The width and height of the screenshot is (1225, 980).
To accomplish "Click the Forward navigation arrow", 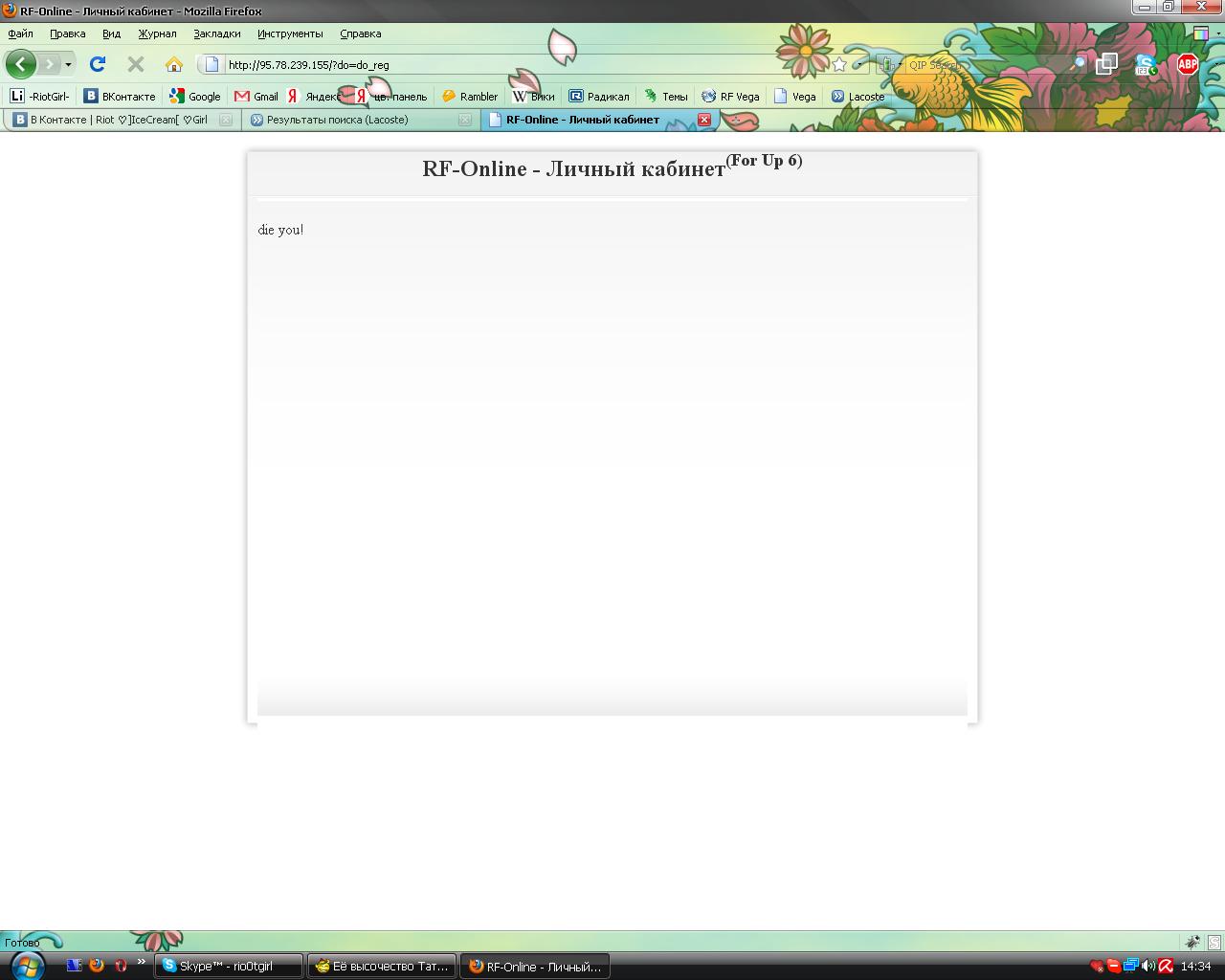I will coord(49,64).
